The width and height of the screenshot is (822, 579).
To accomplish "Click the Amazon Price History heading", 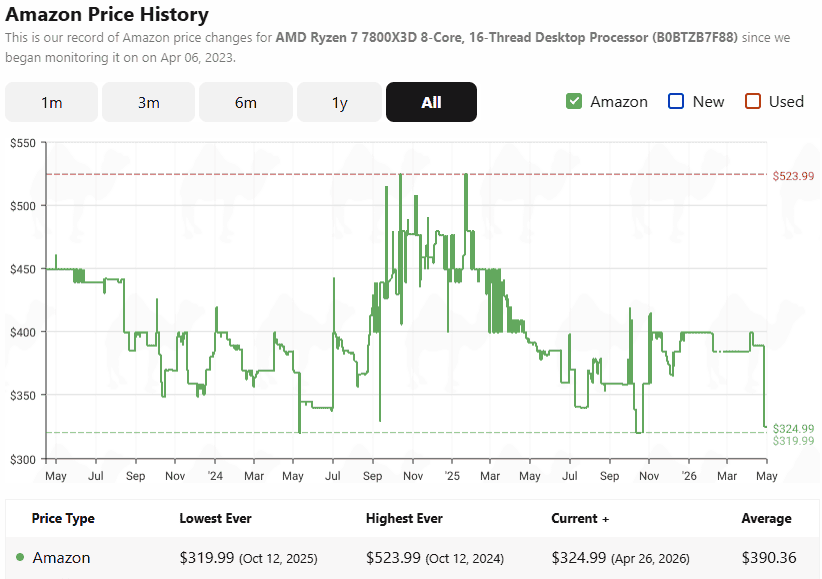I will [x=107, y=14].
